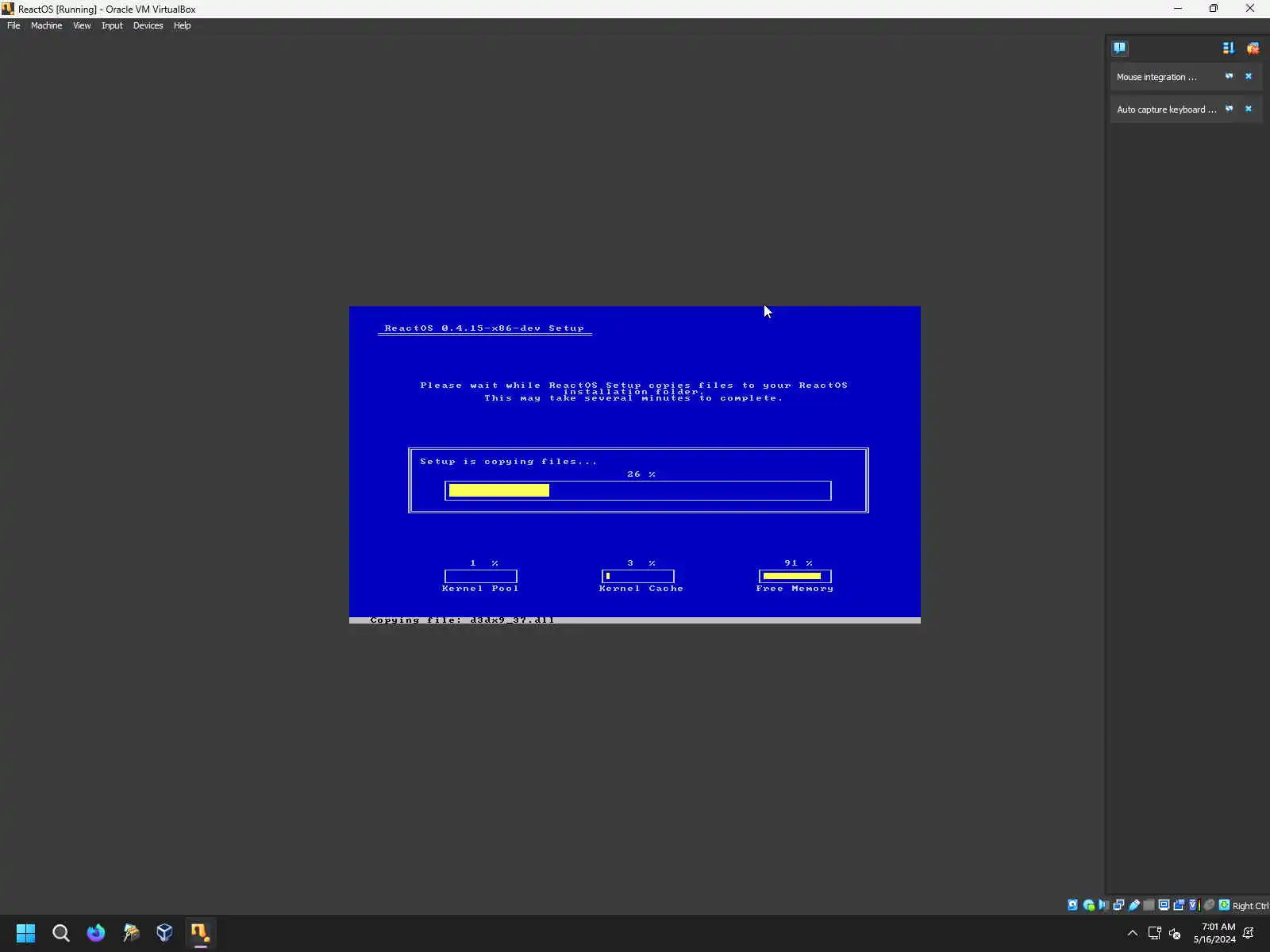Clear all notifications in the panel
Image resolution: width=1270 pixels, height=952 pixels.
(x=1253, y=48)
